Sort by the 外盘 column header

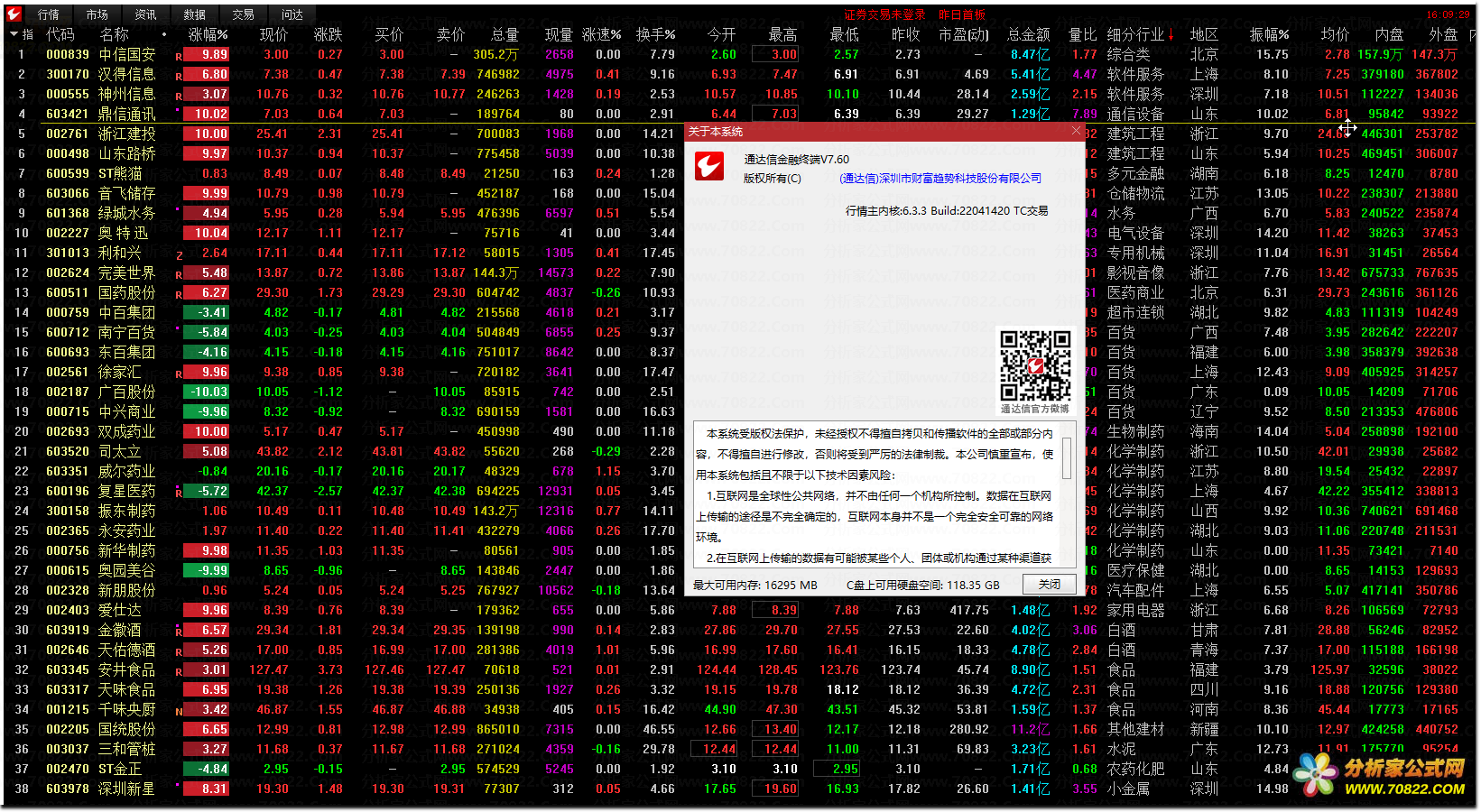1443,35
